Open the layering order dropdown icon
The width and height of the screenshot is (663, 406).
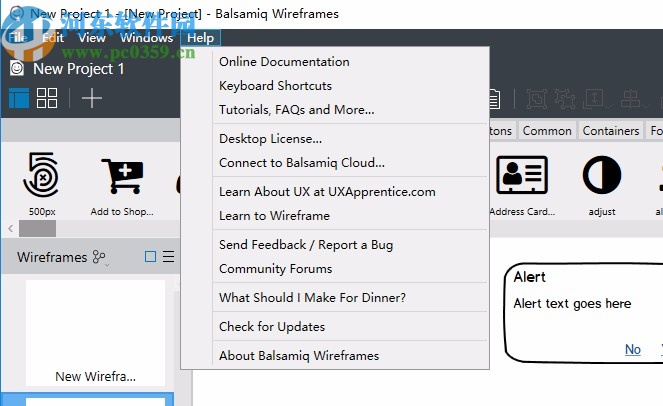click(596, 99)
